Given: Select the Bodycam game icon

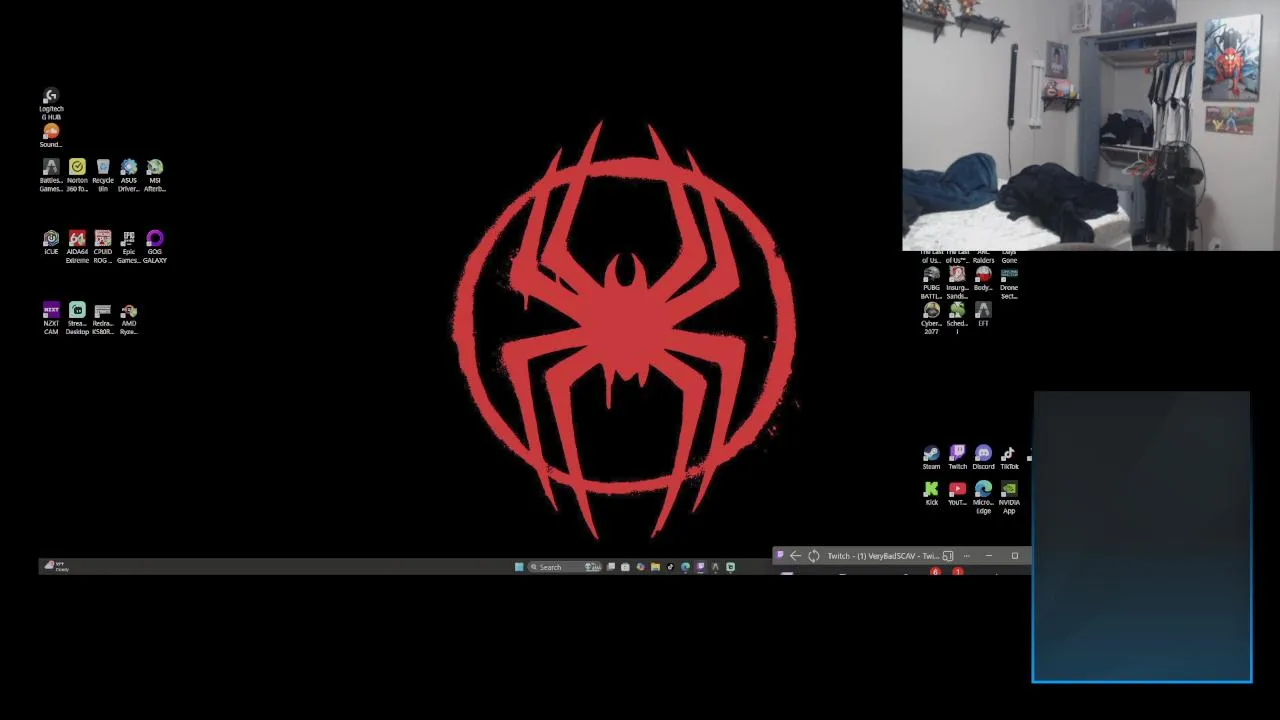Looking at the screenshot, I should point(983,279).
